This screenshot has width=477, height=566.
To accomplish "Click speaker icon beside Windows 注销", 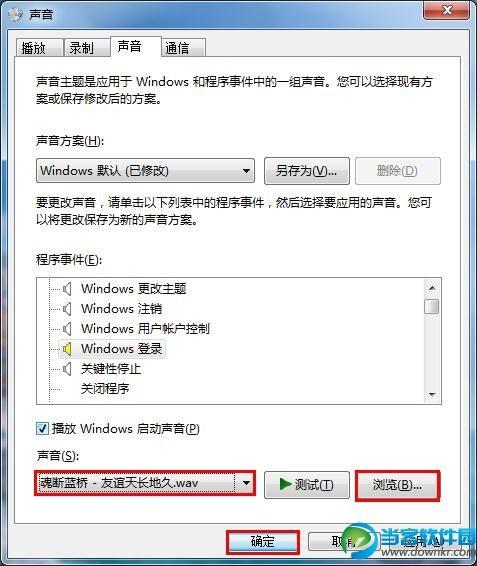I will (x=67, y=309).
